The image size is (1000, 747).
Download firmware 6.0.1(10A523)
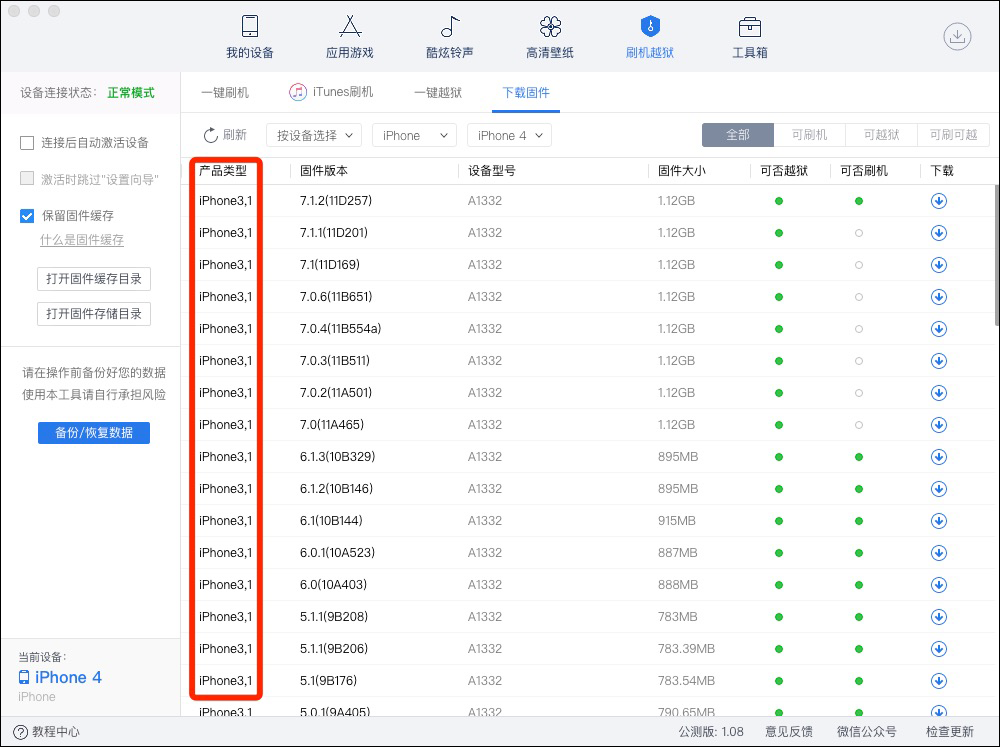click(x=939, y=552)
